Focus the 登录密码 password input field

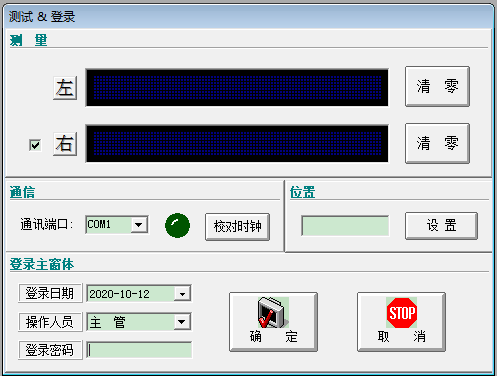pos(139,350)
